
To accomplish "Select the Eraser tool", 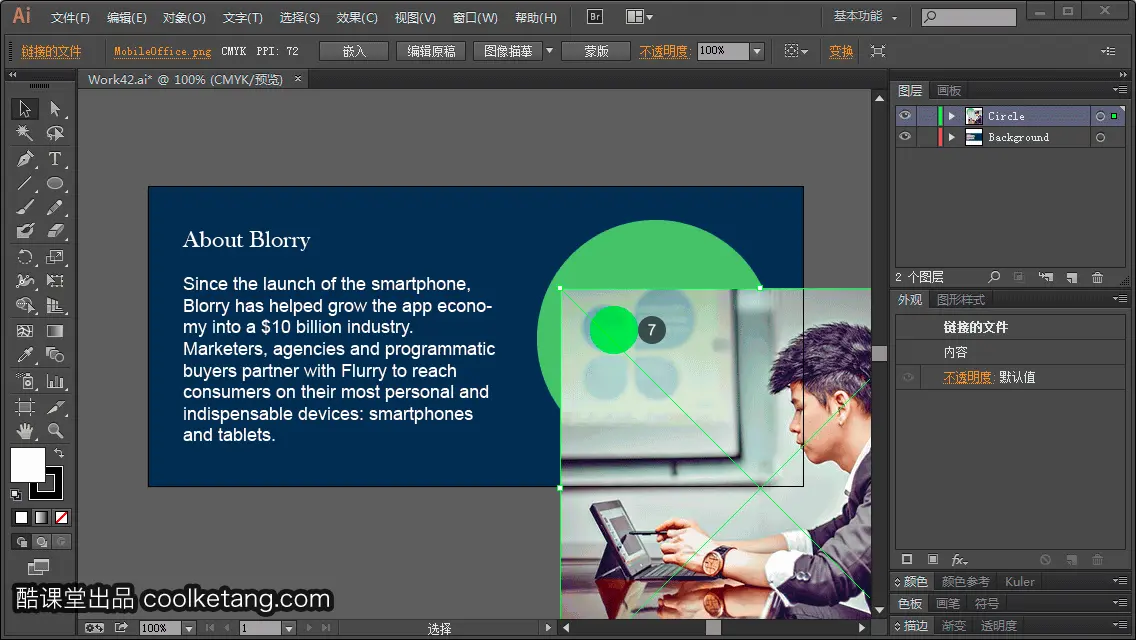I will (x=55, y=231).
